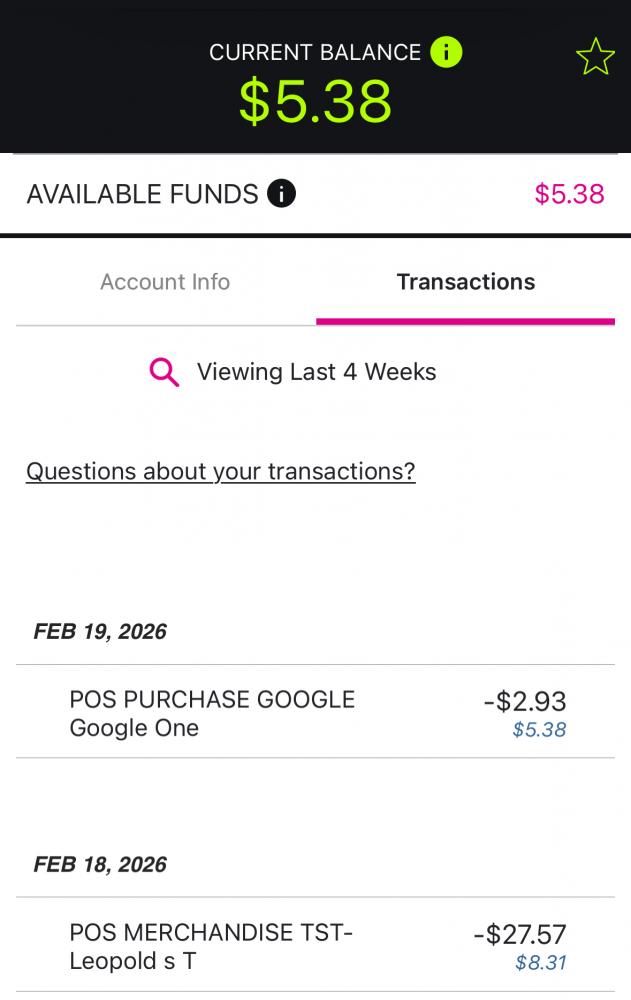This screenshot has width=631, height=1000.
Task: Click the FEB 18, 2026 date header
Action: click(x=100, y=864)
